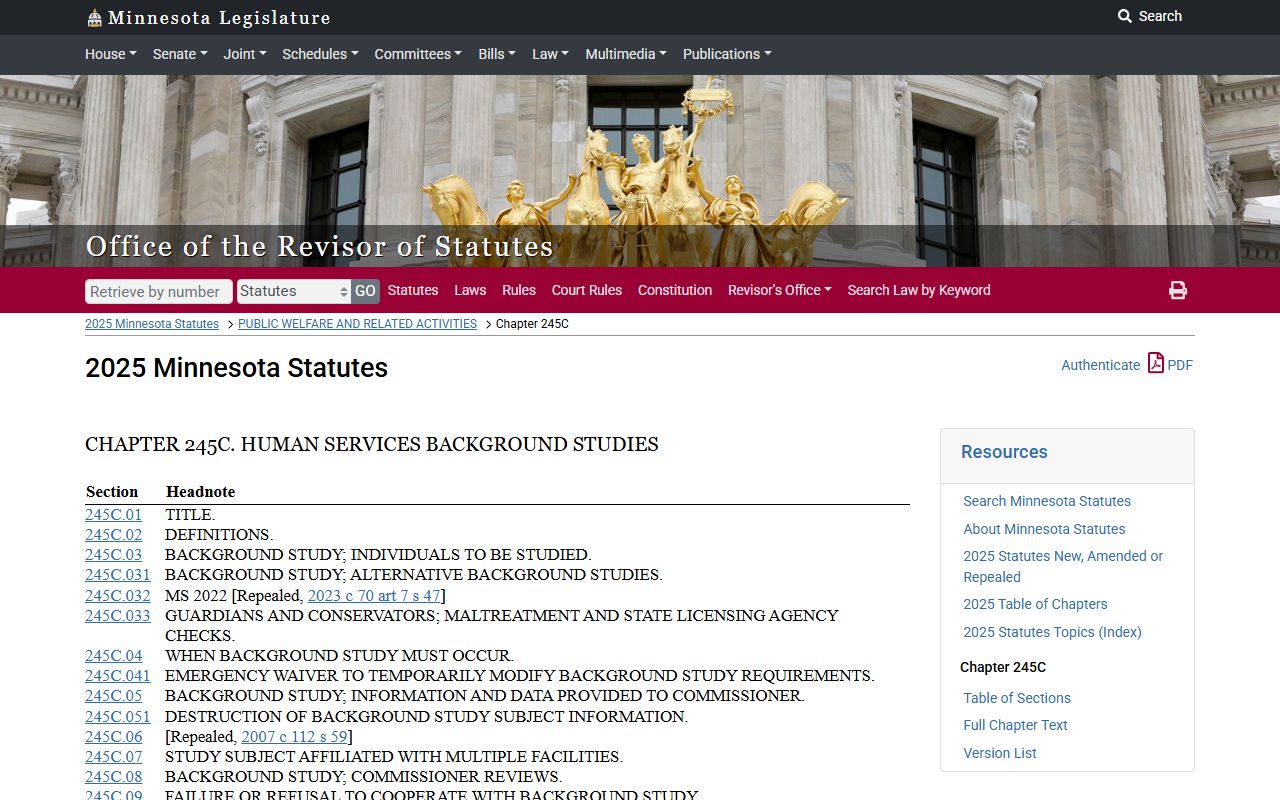Open section 245C.03 link
Image resolution: width=1280 pixels, height=800 pixels.
[x=113, y=555]
